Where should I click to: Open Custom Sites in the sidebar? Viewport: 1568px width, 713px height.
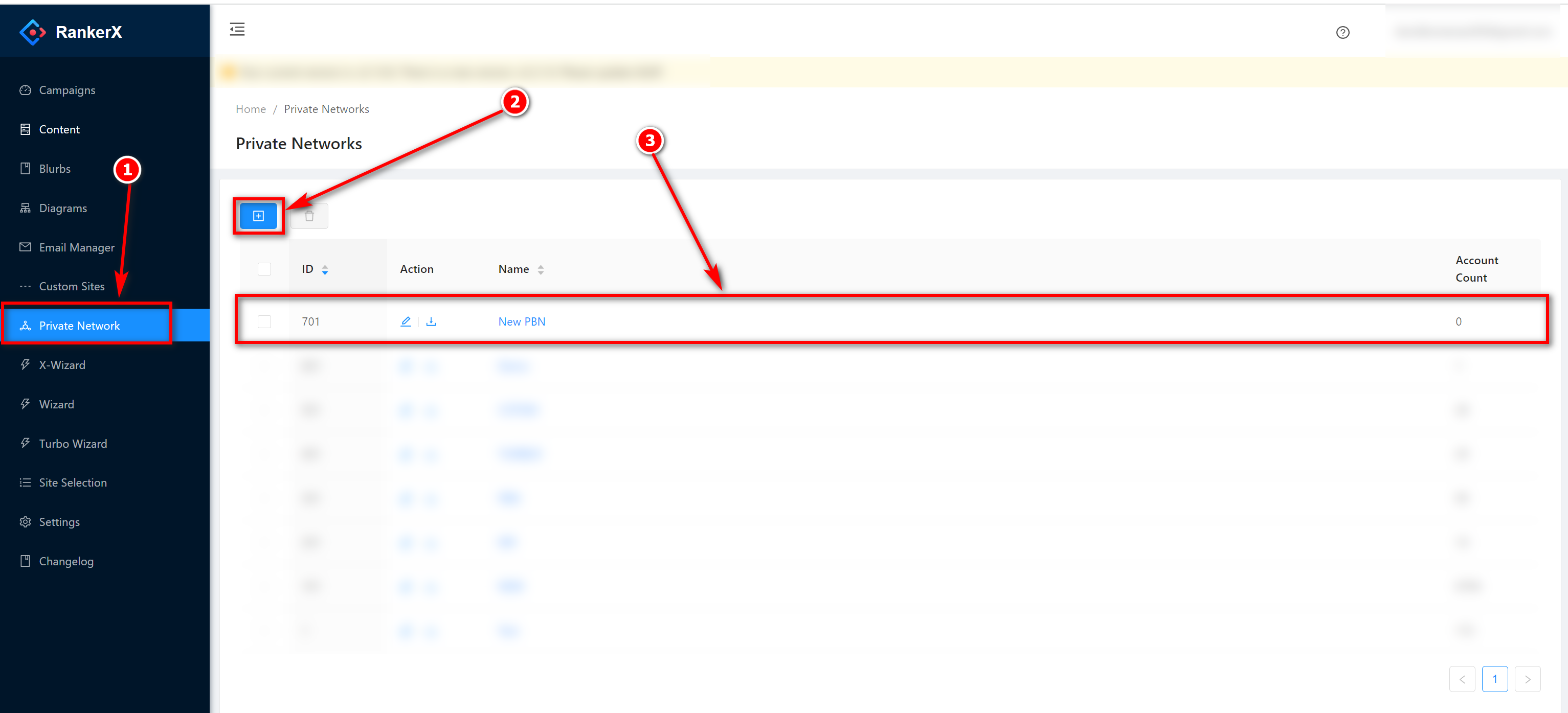coord(71,286)
